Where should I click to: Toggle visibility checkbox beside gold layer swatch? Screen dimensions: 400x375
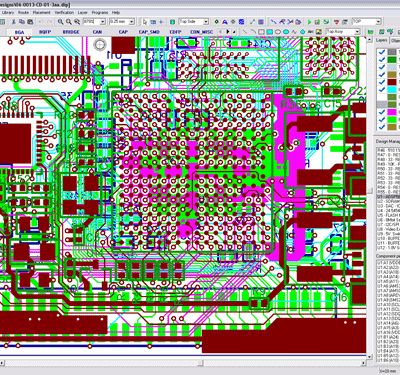tap(382, 75)
